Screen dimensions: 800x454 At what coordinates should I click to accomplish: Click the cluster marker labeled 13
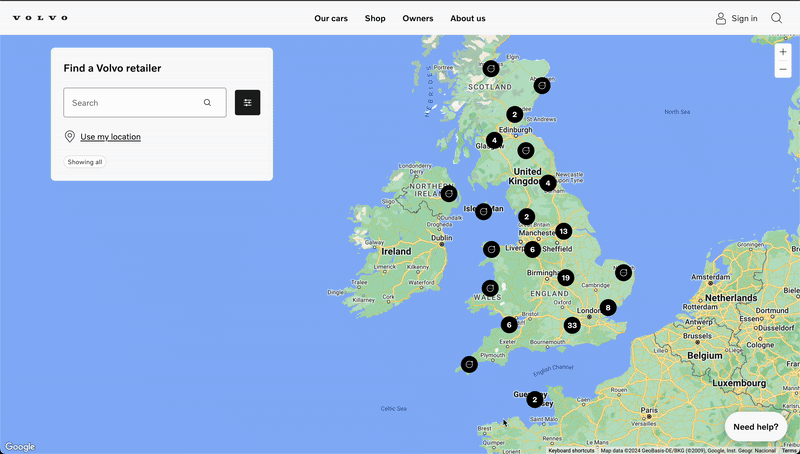click(564, 231)
